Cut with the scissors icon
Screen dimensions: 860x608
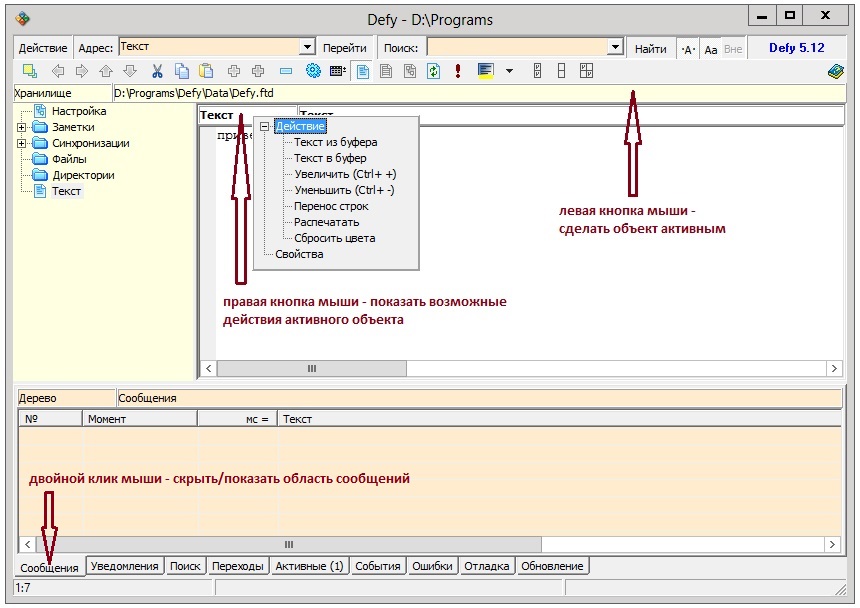pyautogui.click(x=157, y=71)
